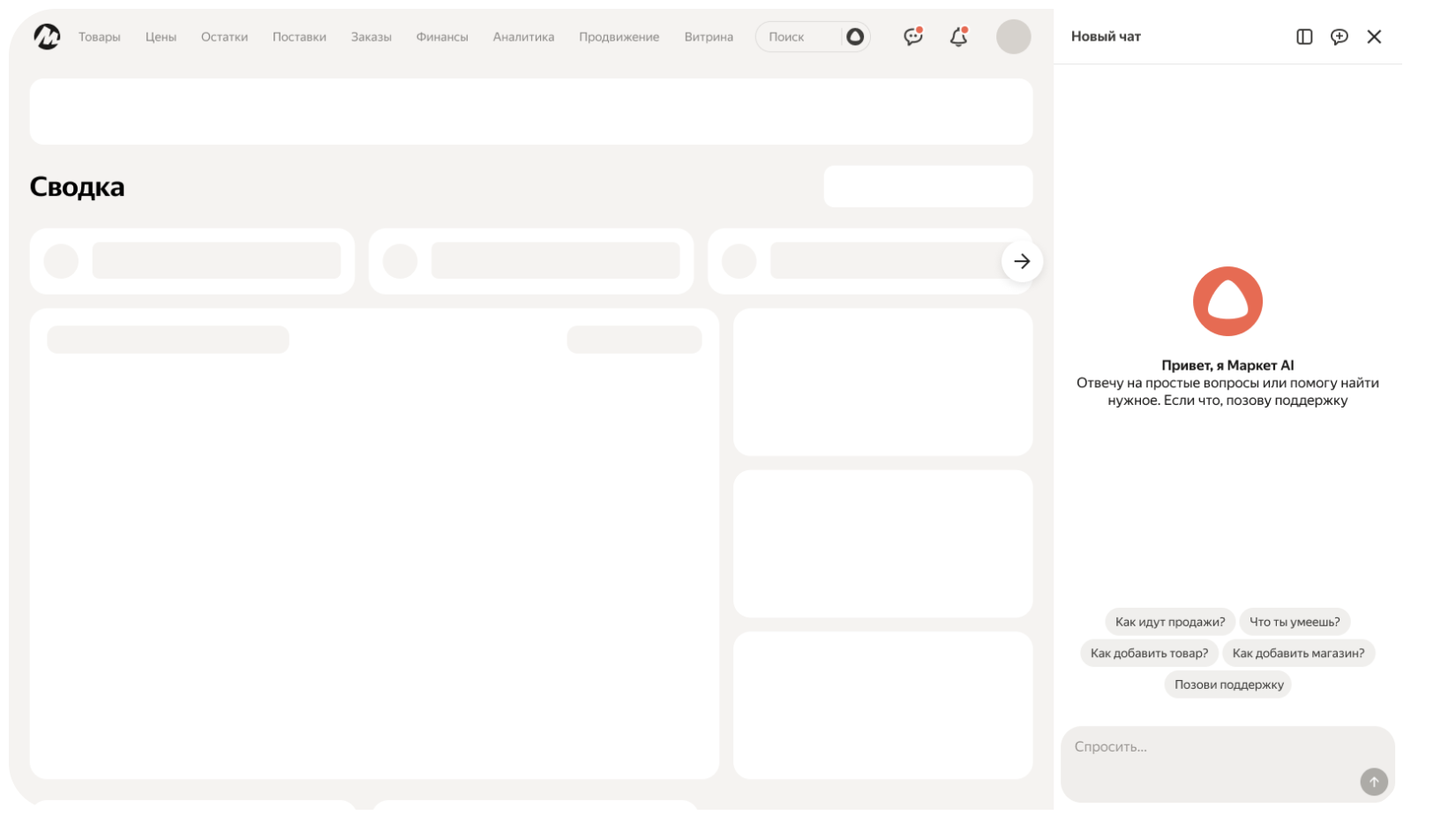Screen dimensions: 1456x815
Task: Choose 'Что ты умеешь?' suggestion chip
Action: click(x=1295, y=622)
